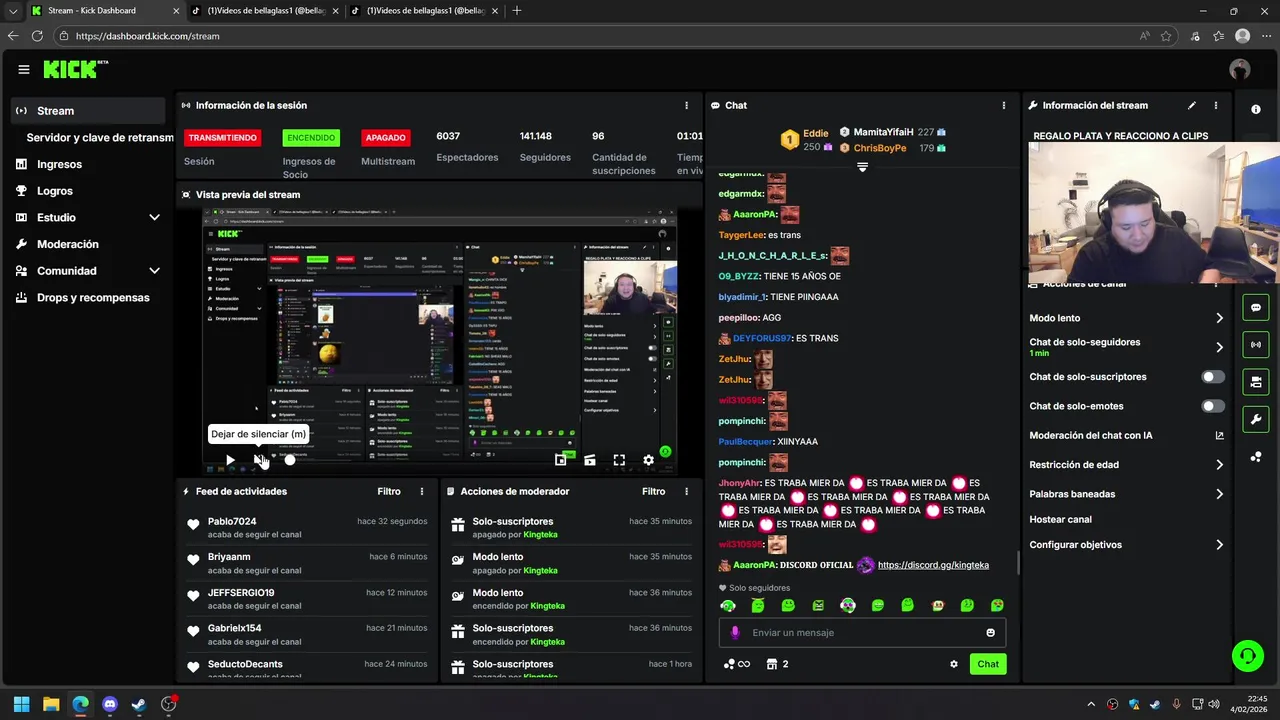Reload the browser page

click(x=37, y=36)
